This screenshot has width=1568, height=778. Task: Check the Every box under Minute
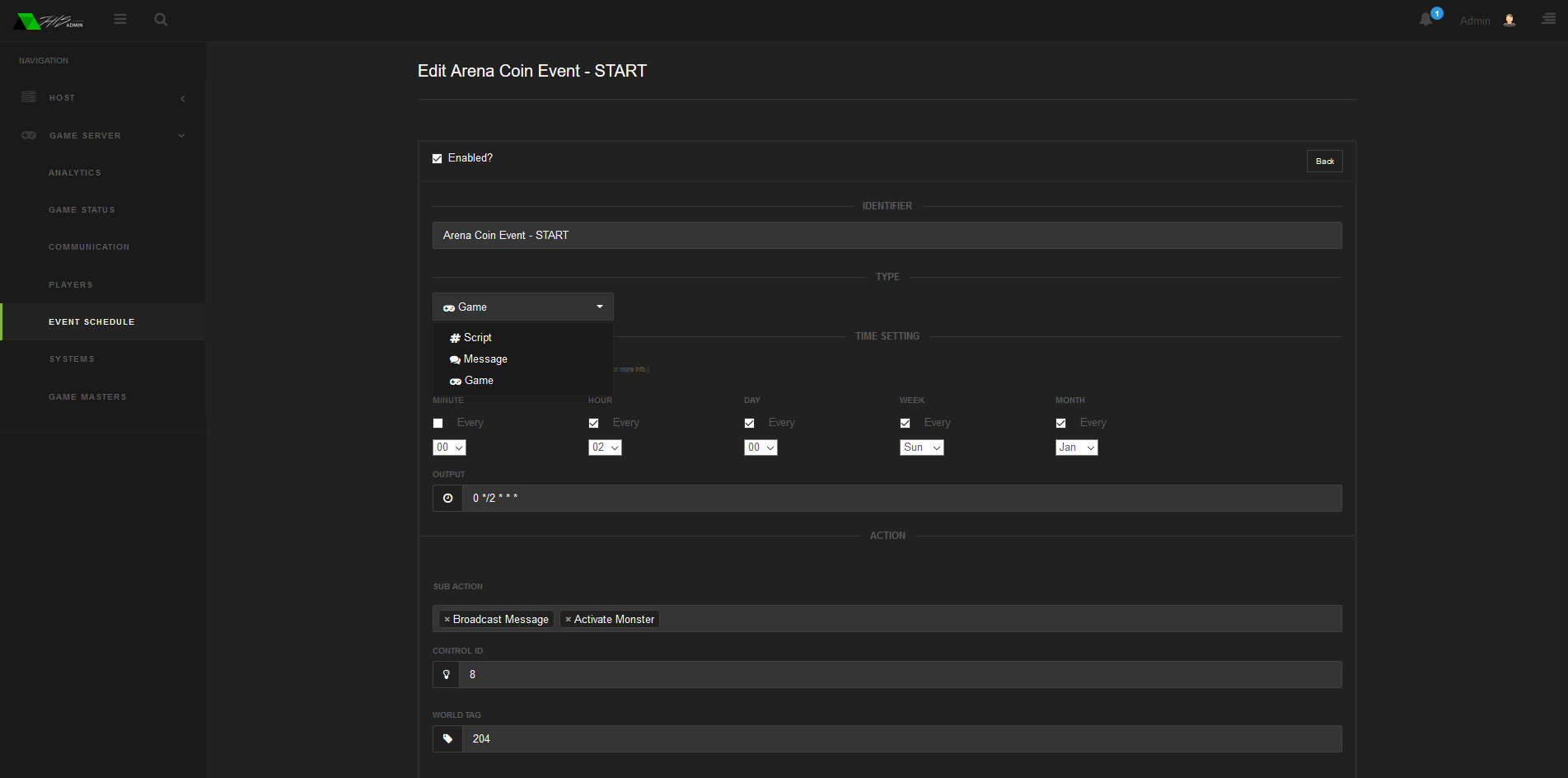point(438,423)
